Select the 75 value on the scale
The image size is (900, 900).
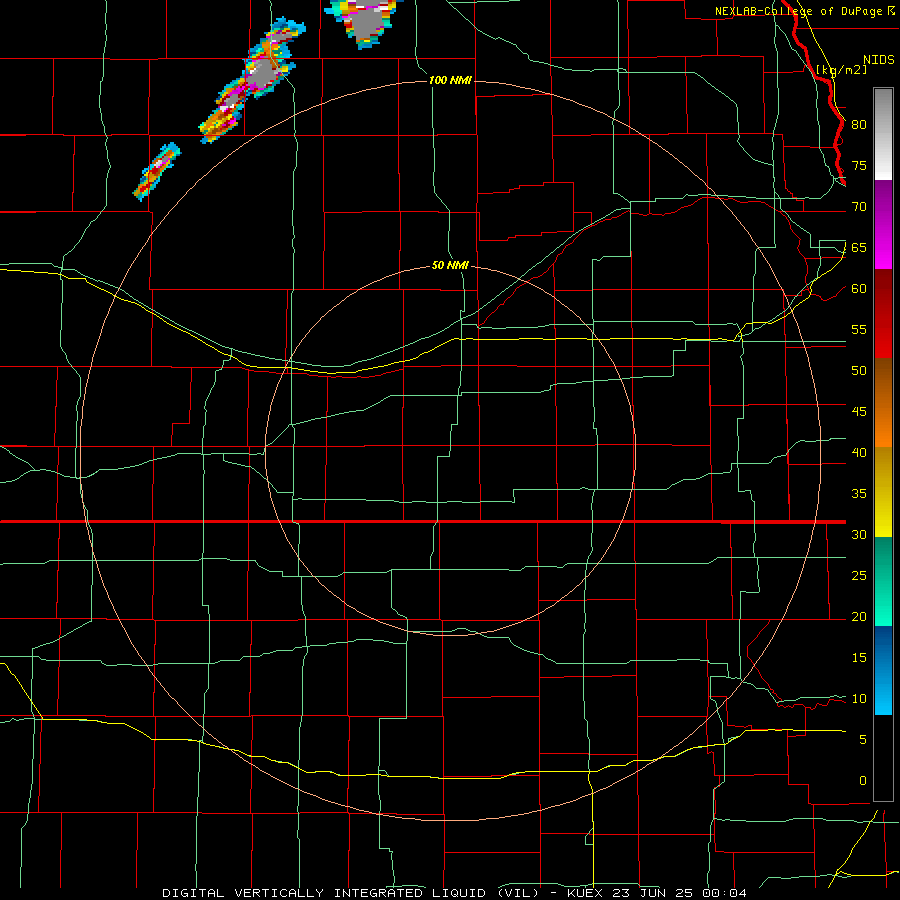(x=859, y=166)
